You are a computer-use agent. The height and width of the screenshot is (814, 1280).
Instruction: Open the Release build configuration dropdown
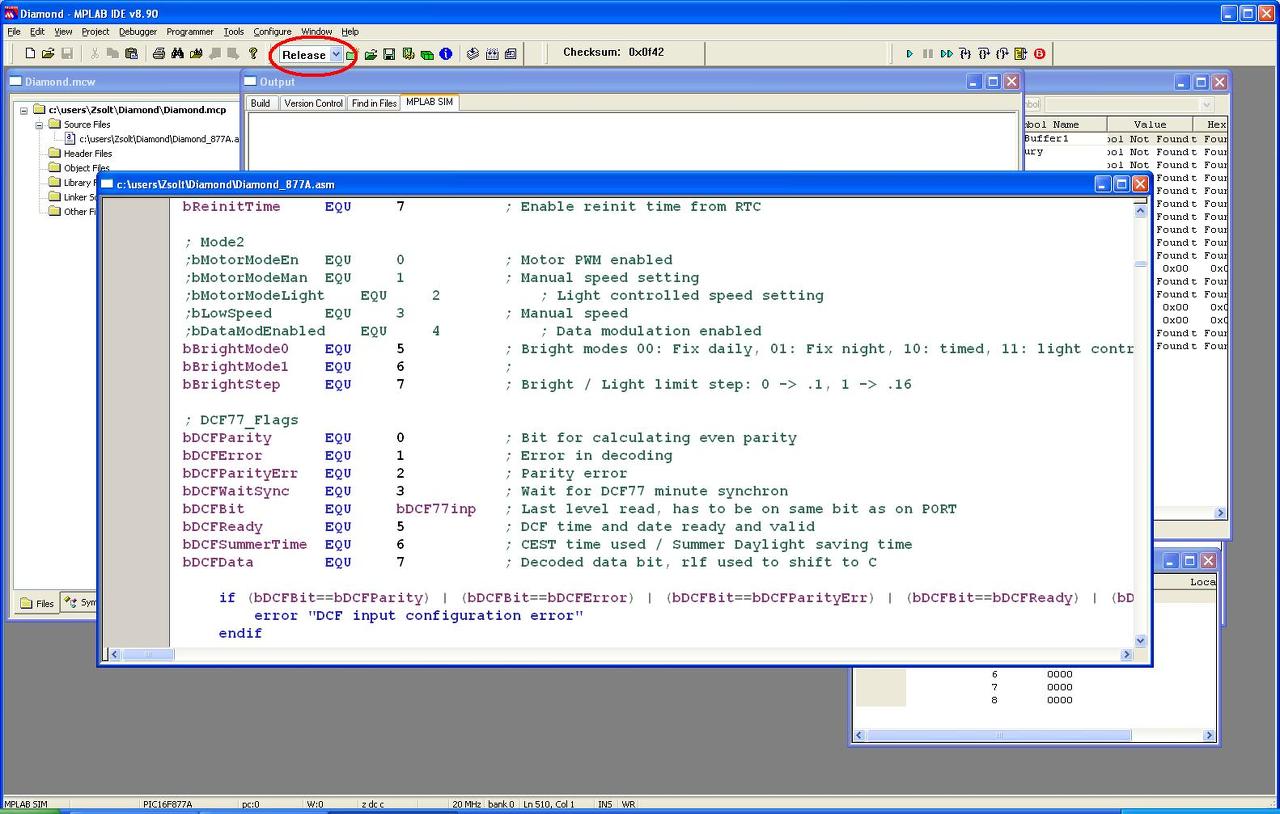[336, 55]
